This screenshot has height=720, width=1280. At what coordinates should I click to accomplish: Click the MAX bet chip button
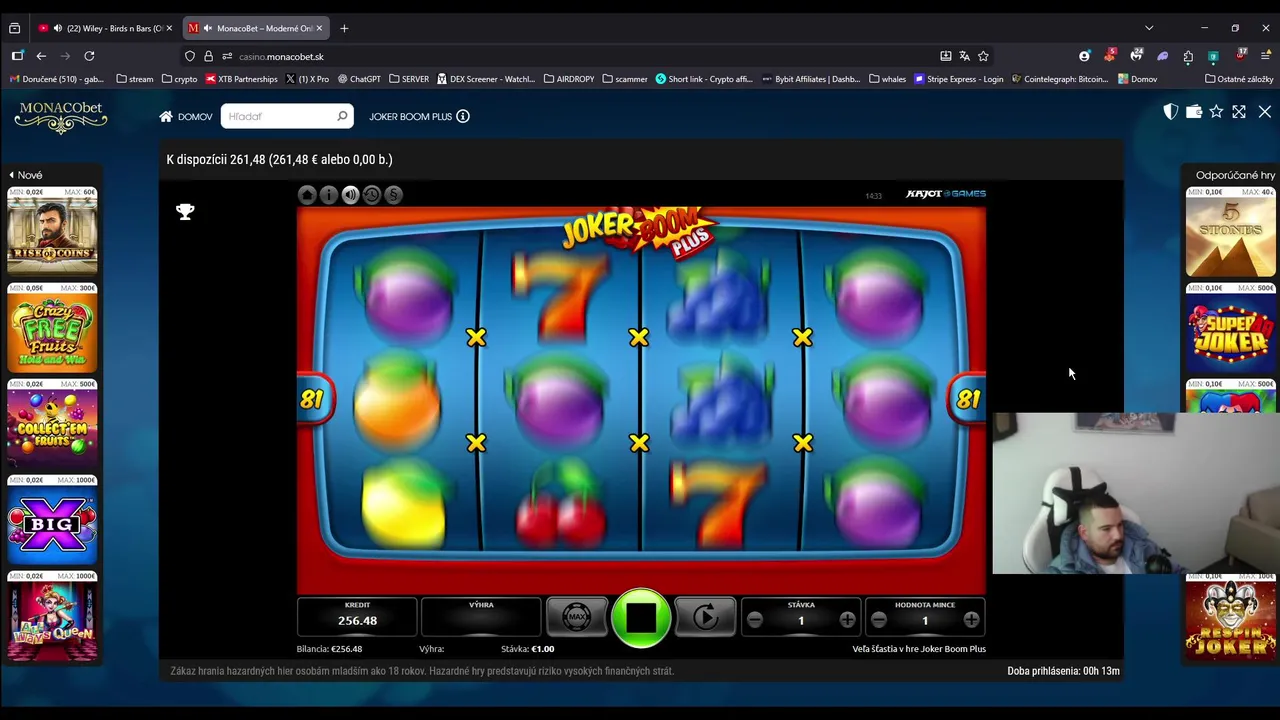coord(576,617)
